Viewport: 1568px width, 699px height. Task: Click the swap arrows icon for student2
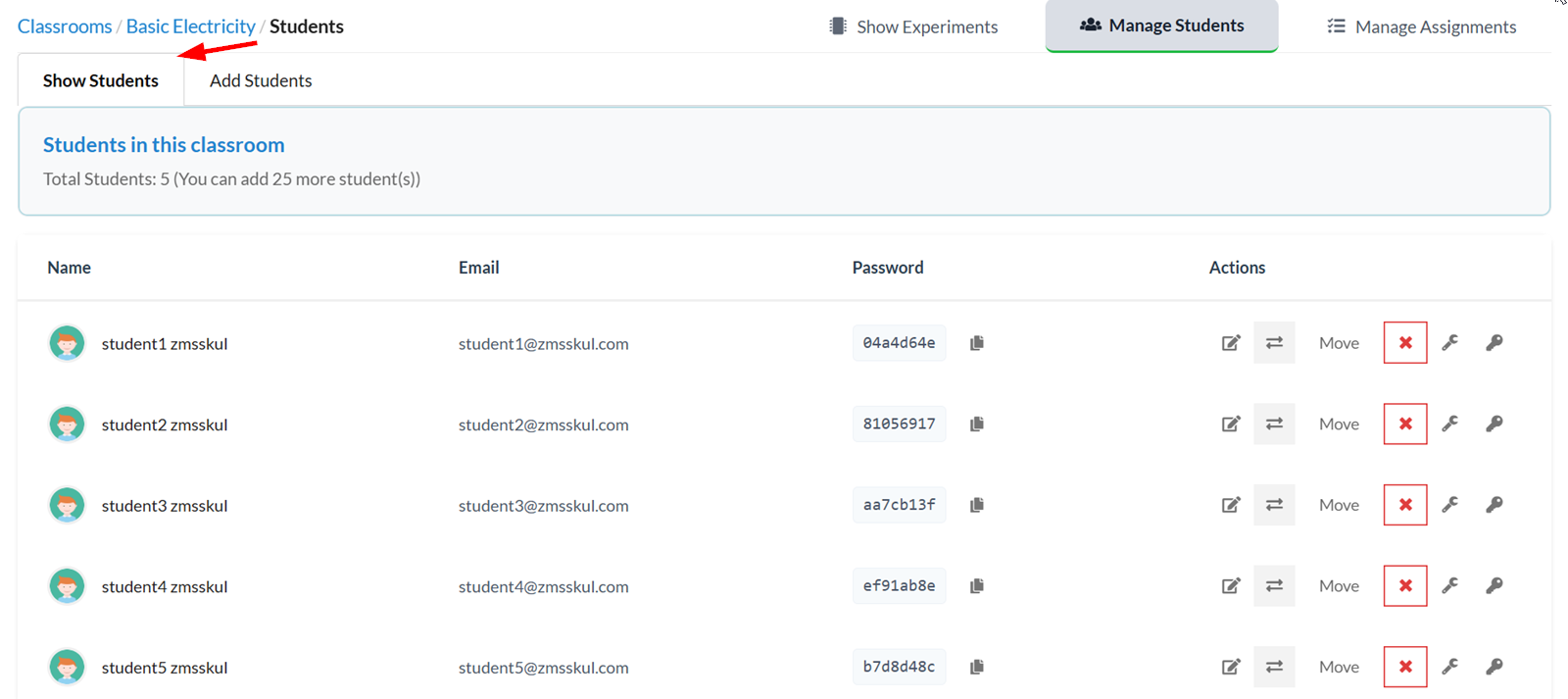tap(1274, 424)
